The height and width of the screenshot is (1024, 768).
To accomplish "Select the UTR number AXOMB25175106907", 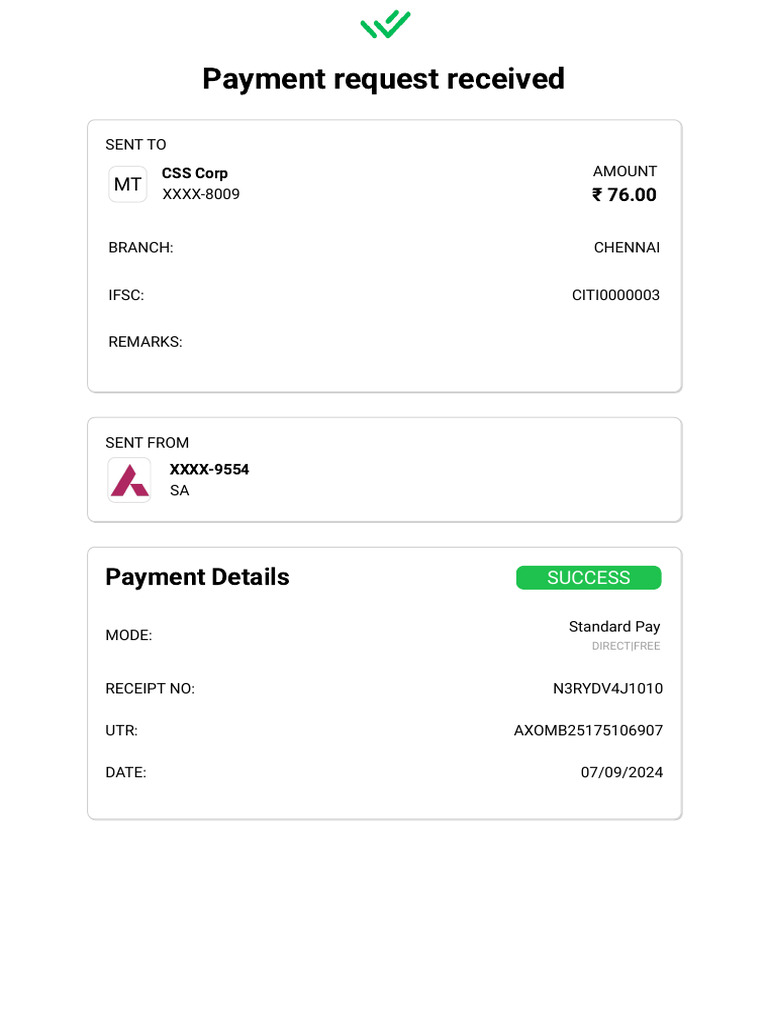I will 588,730.
